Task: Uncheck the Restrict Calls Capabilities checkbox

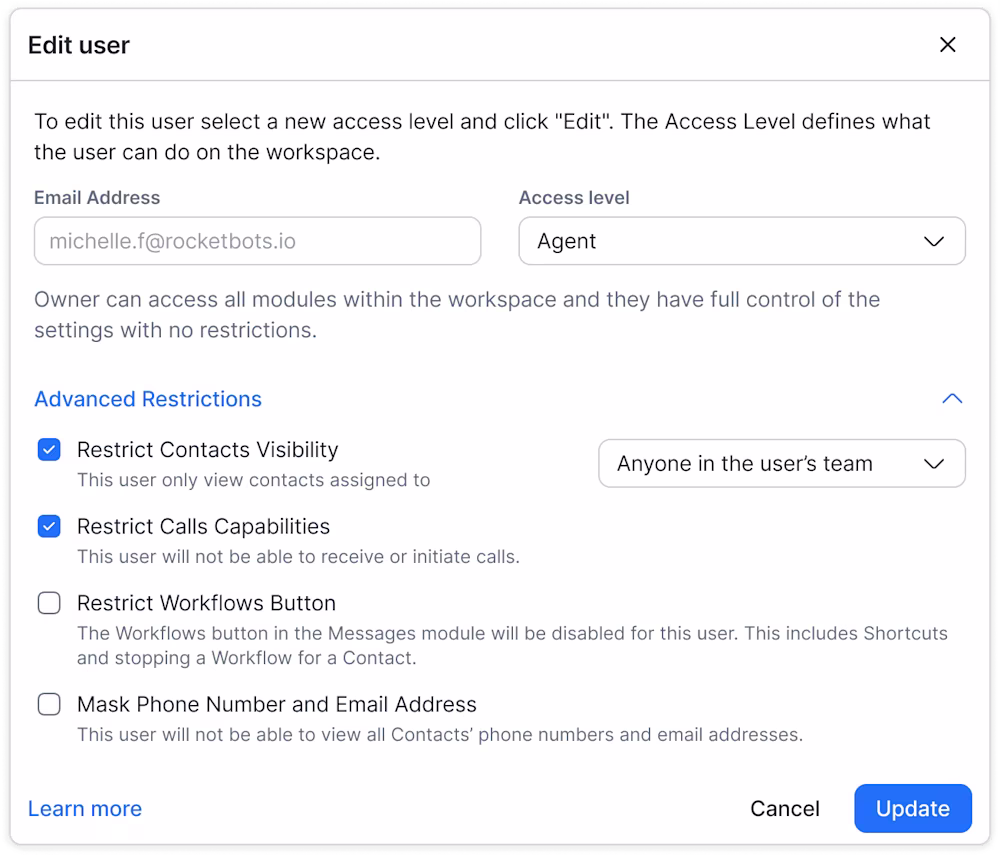Action: click(49, 526)
